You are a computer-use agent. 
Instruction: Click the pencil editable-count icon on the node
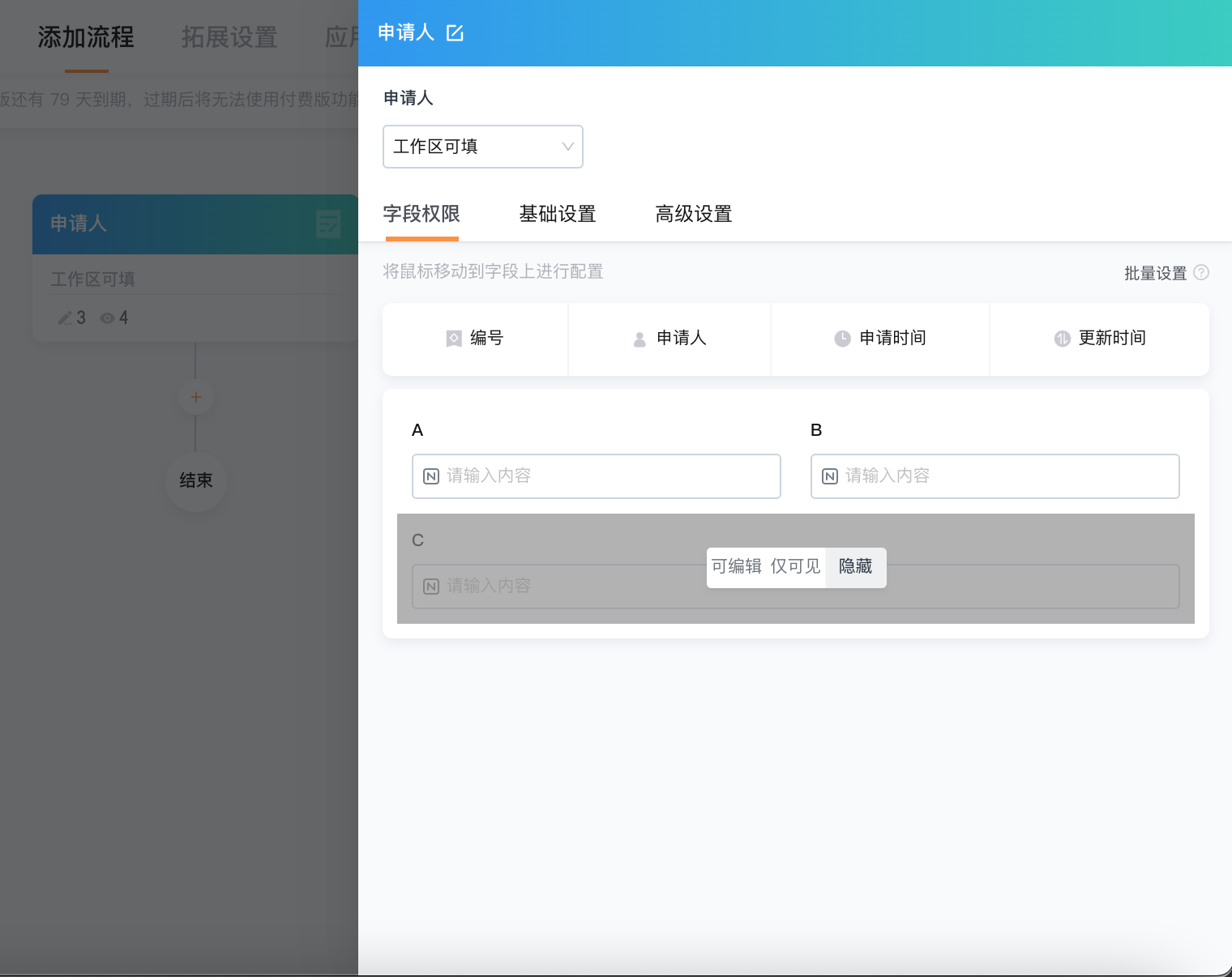coord(65,318)
